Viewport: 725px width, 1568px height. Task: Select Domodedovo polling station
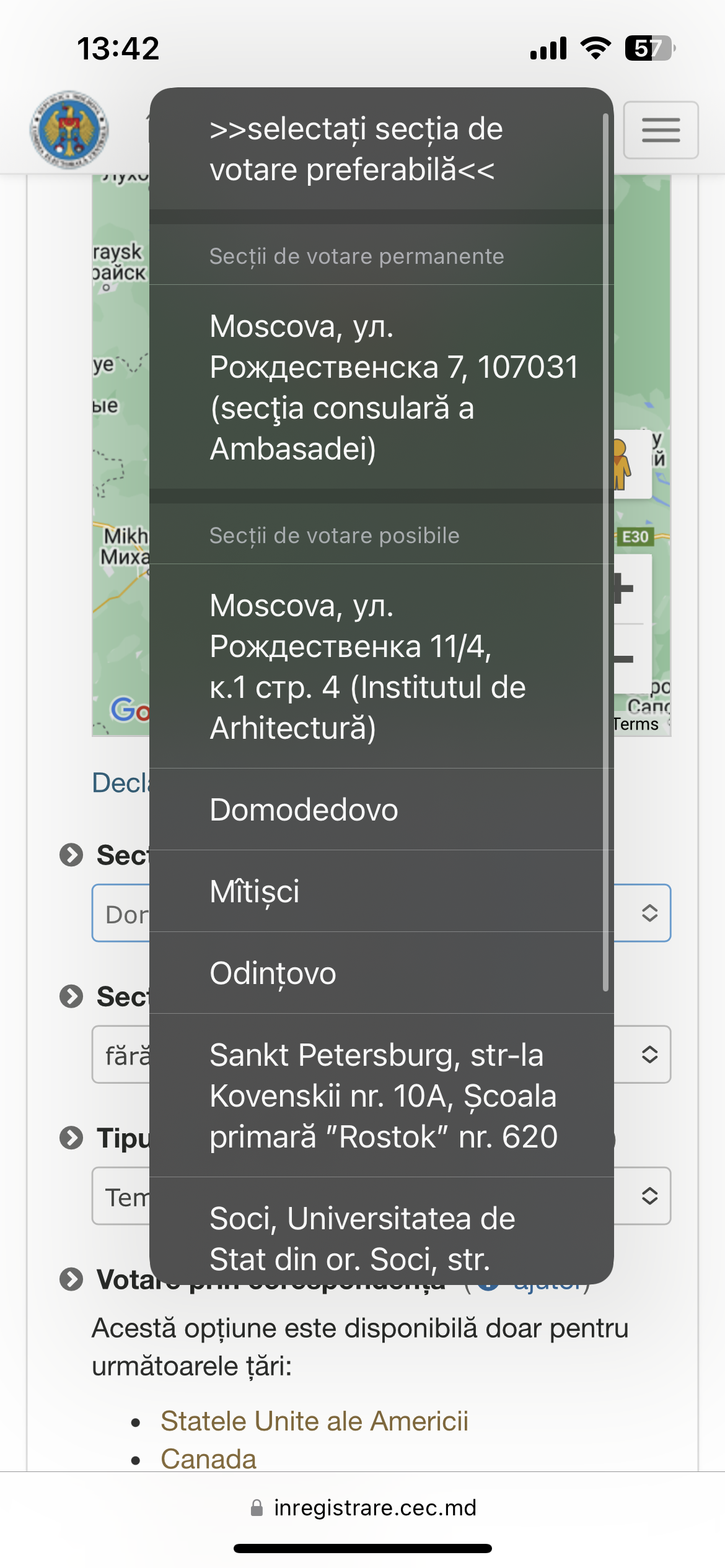[381, 809]
